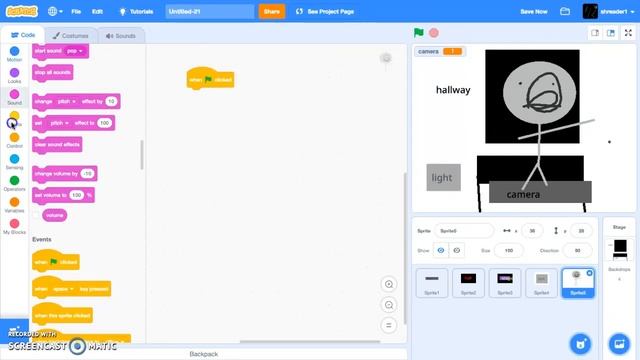The height and width of the screenshot is (360, 640).
Task: Click the red stop button
Action: pos(434,33)
